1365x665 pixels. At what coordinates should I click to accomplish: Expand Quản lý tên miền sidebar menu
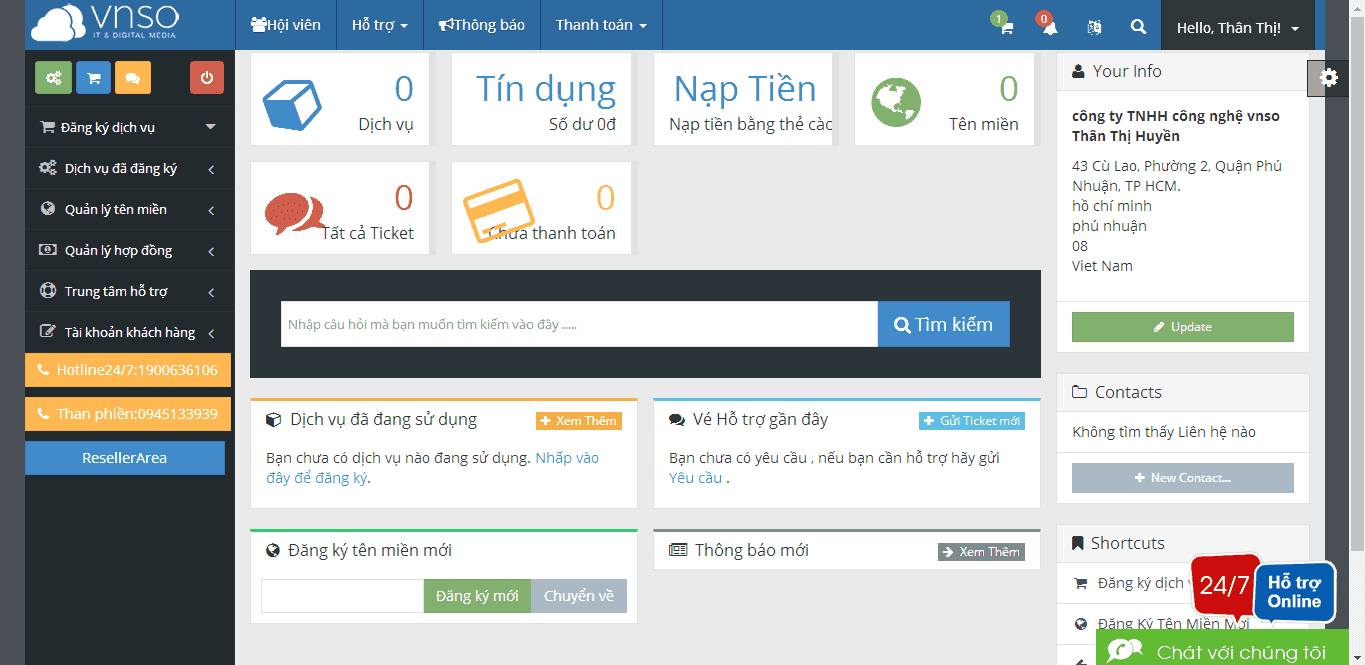[129, 209]
